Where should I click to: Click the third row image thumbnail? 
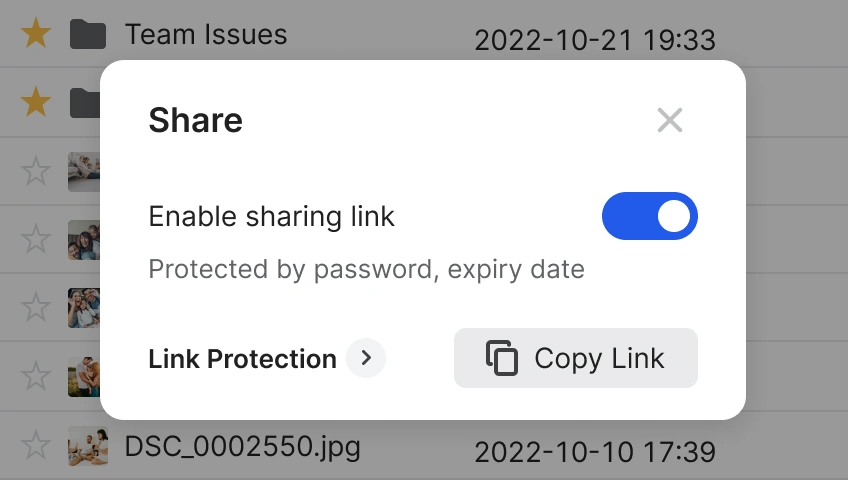point(83,171)
